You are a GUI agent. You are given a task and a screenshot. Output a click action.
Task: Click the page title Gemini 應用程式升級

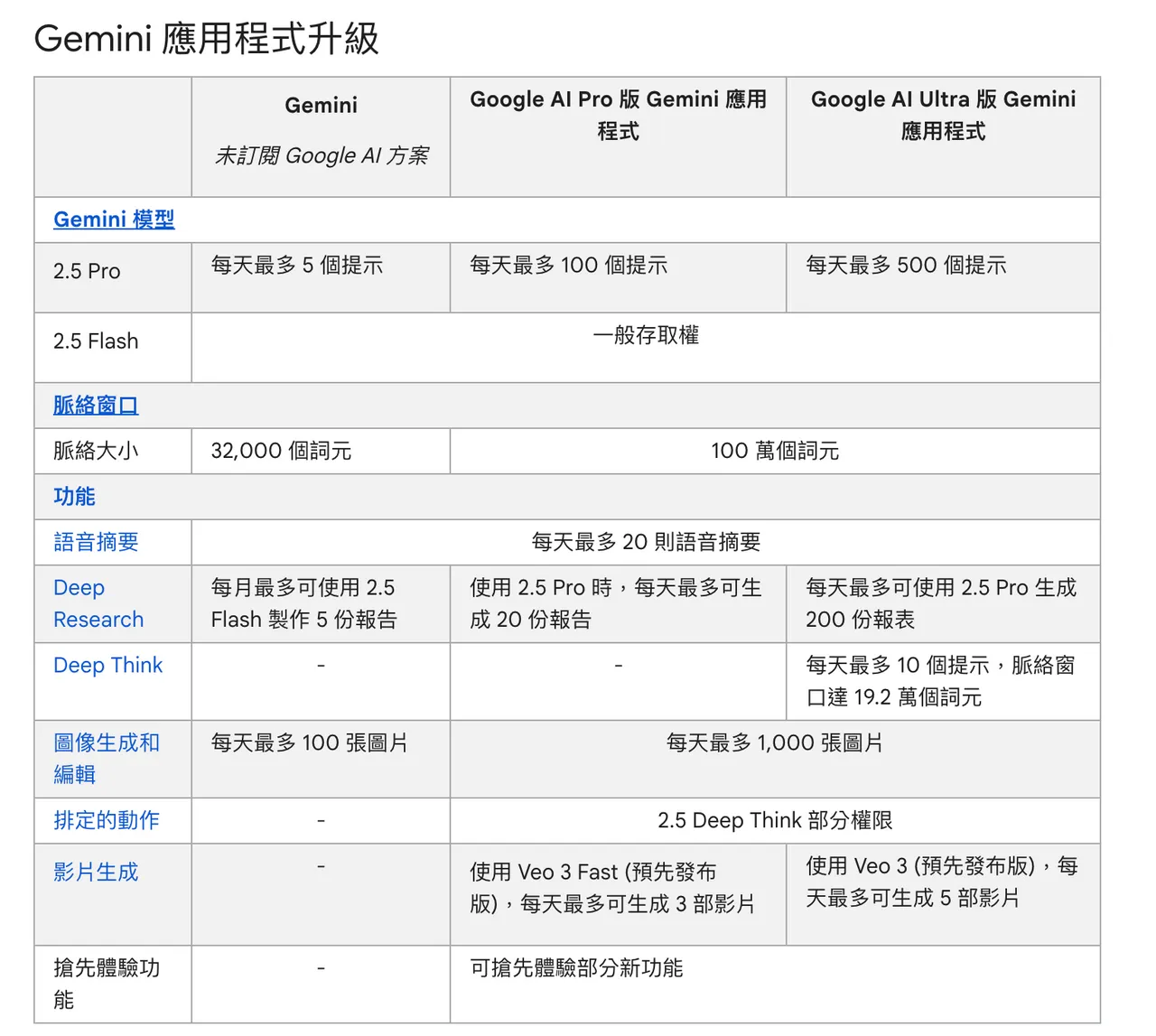coord(206,39)
